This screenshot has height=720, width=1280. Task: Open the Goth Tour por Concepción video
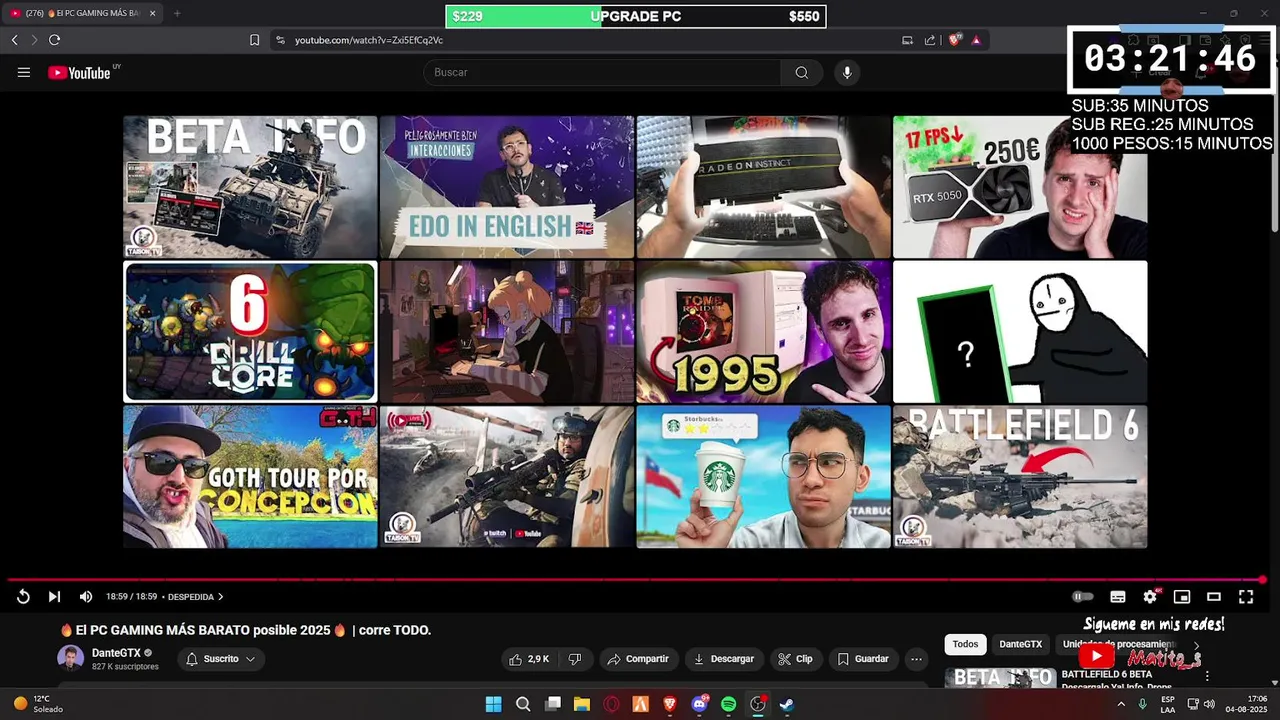(250, 477)
